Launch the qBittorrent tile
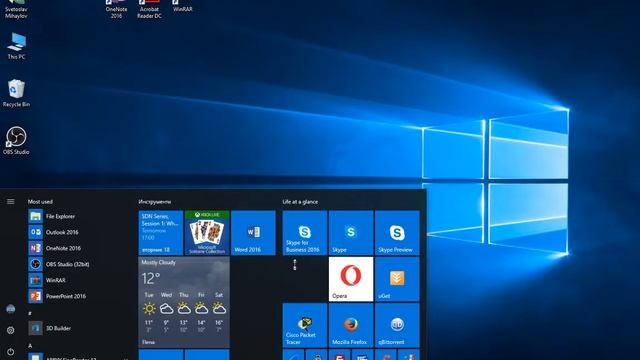The image size is (640, 360). click(x=397, y=325)
